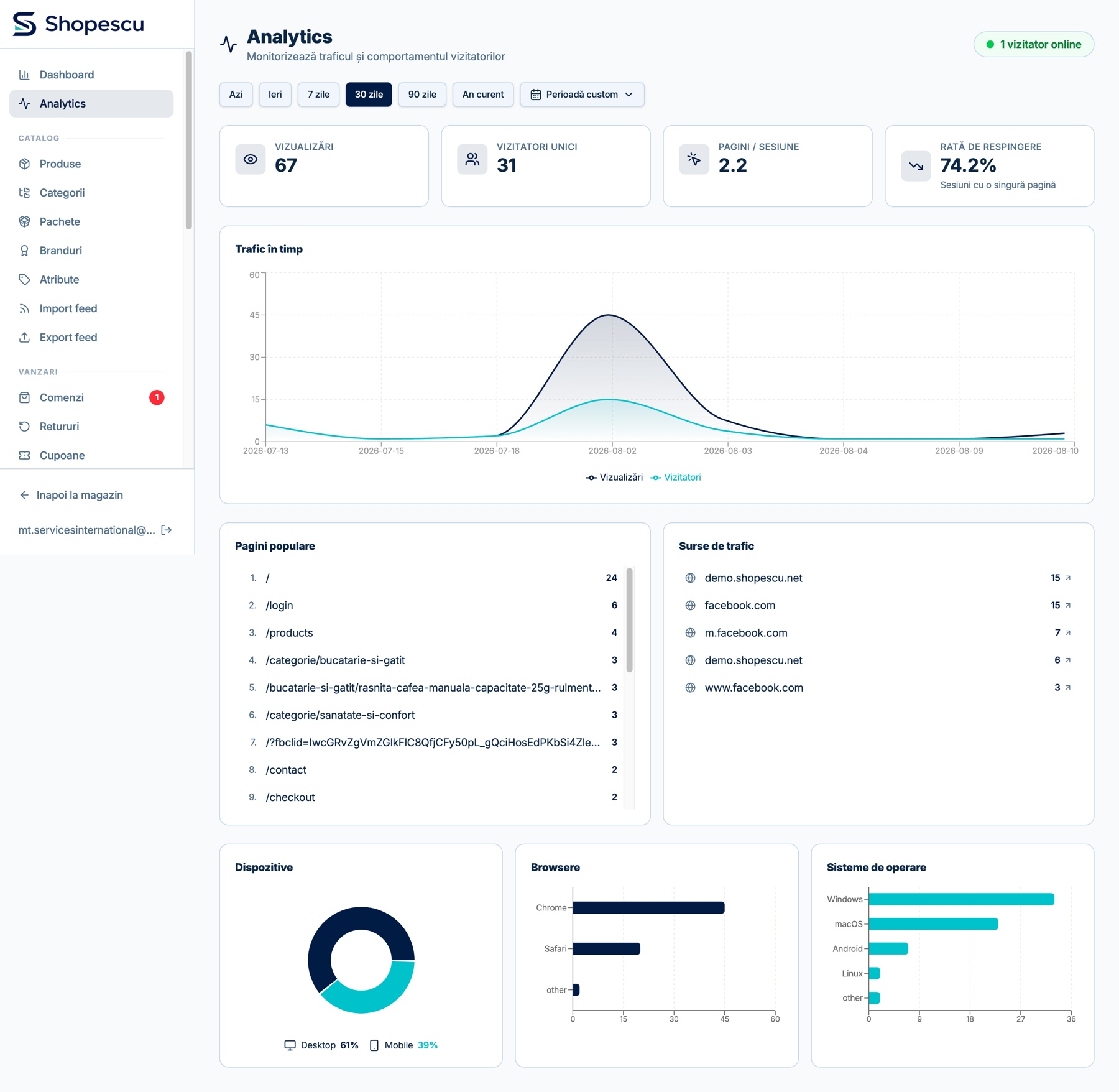Image resolution: width=1119 pixels, height=1092 pixels.
Task: Click the Shopescu logo icon
Action: [x=25, y=24]
